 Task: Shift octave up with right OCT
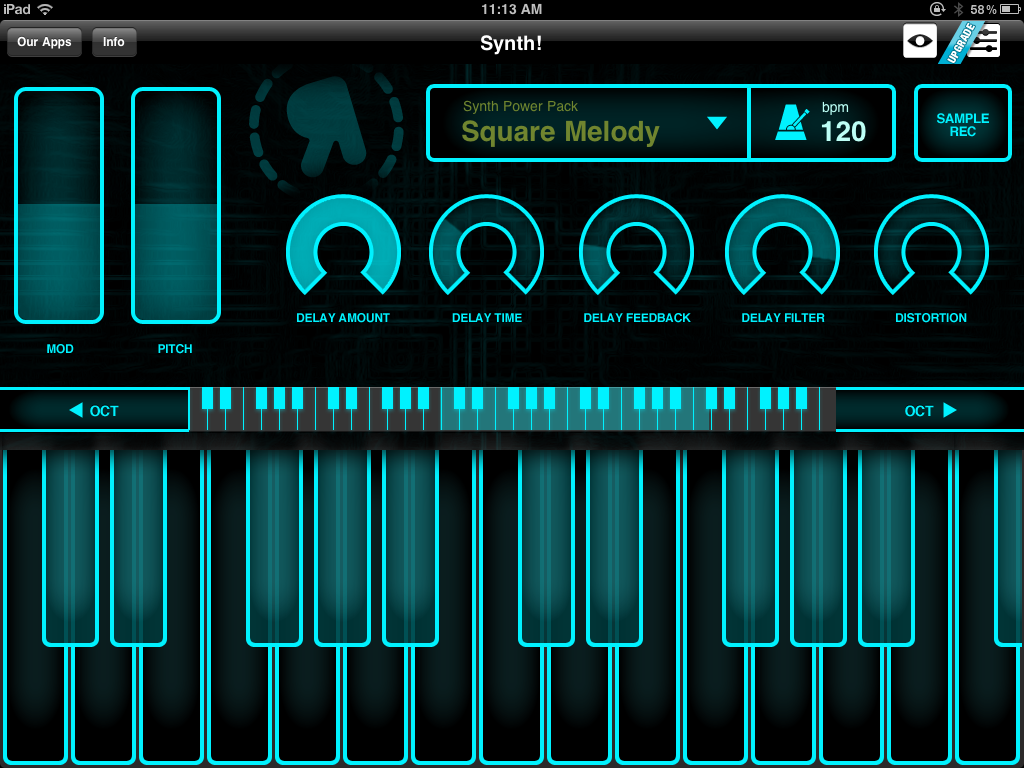point(929,410)
